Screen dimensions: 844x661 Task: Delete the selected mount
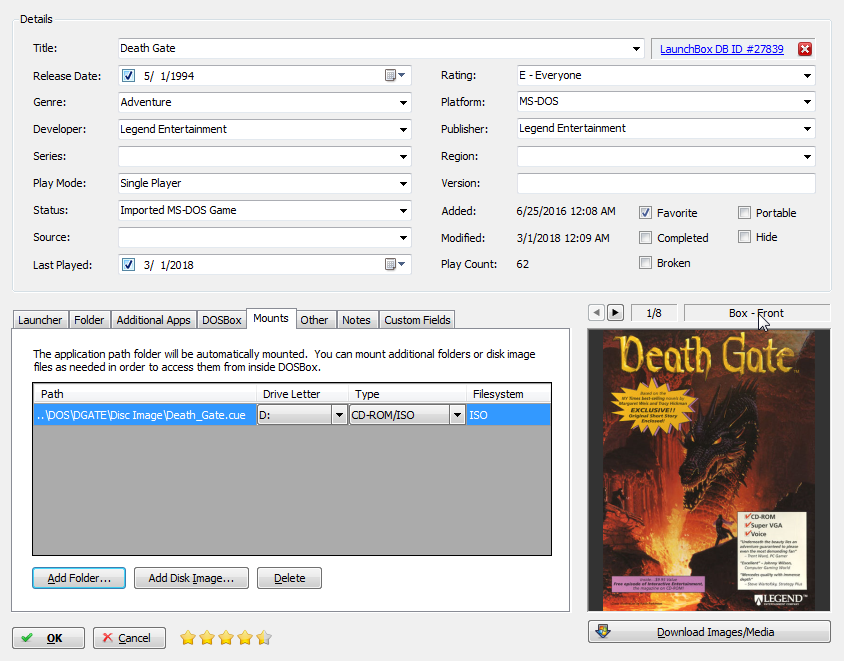tap(290, 578)
